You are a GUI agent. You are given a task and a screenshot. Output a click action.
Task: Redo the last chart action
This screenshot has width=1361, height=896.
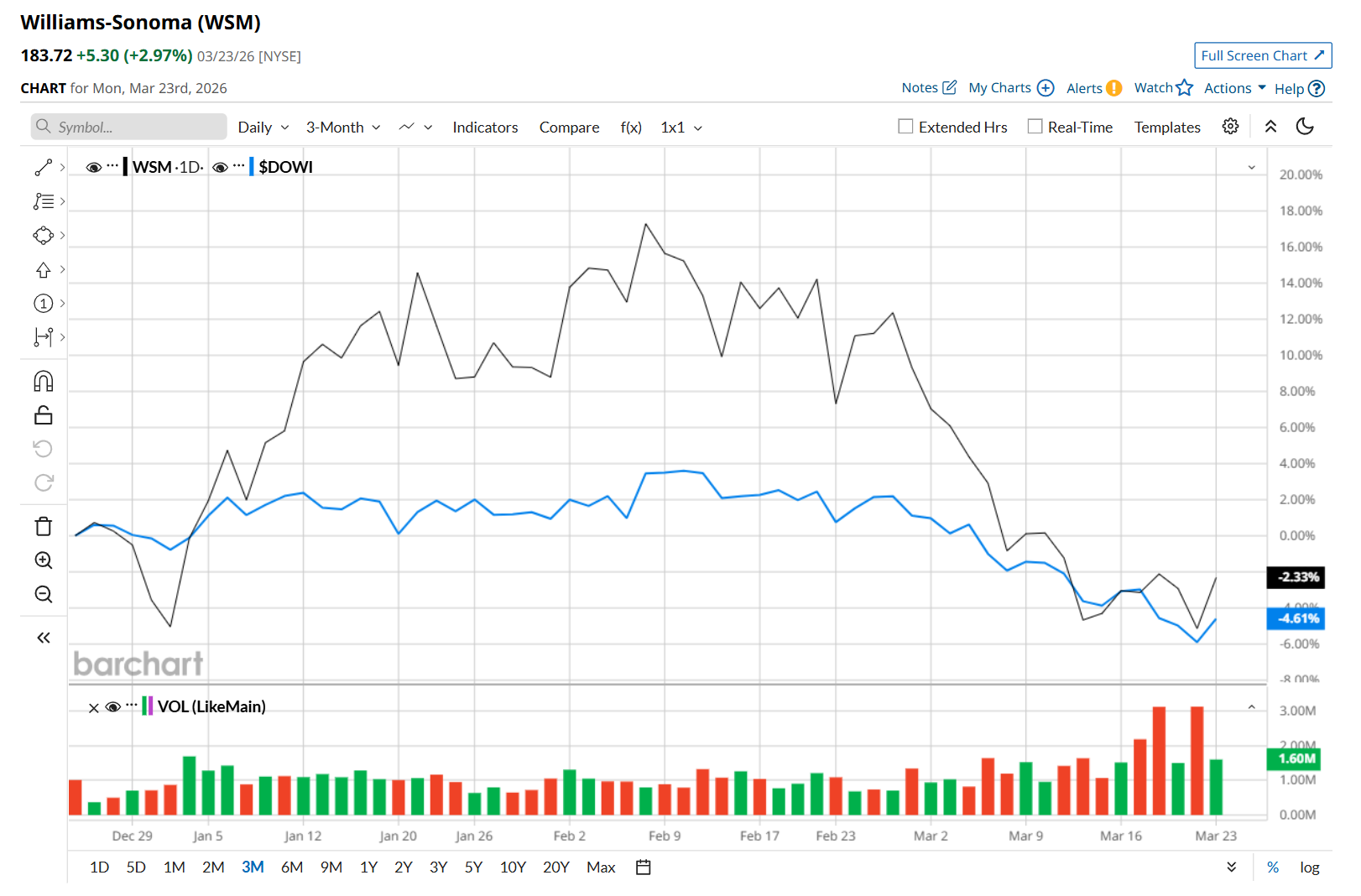coord(44,482)
